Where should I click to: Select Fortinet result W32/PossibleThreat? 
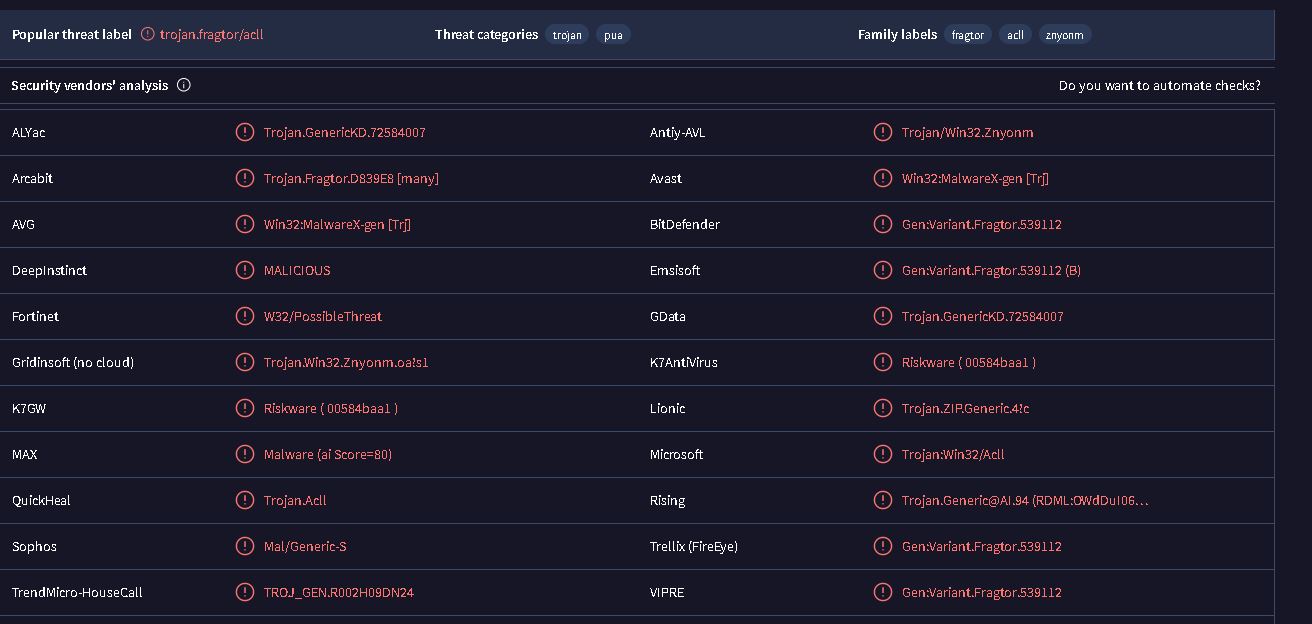pyautogui.click(x=323, y=316)
